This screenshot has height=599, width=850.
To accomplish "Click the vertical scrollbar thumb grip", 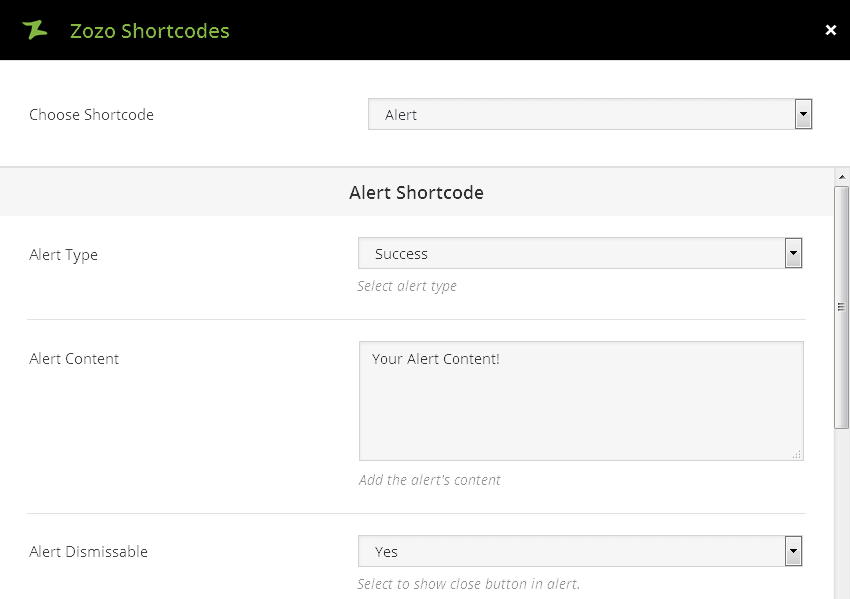I will 841,307.
